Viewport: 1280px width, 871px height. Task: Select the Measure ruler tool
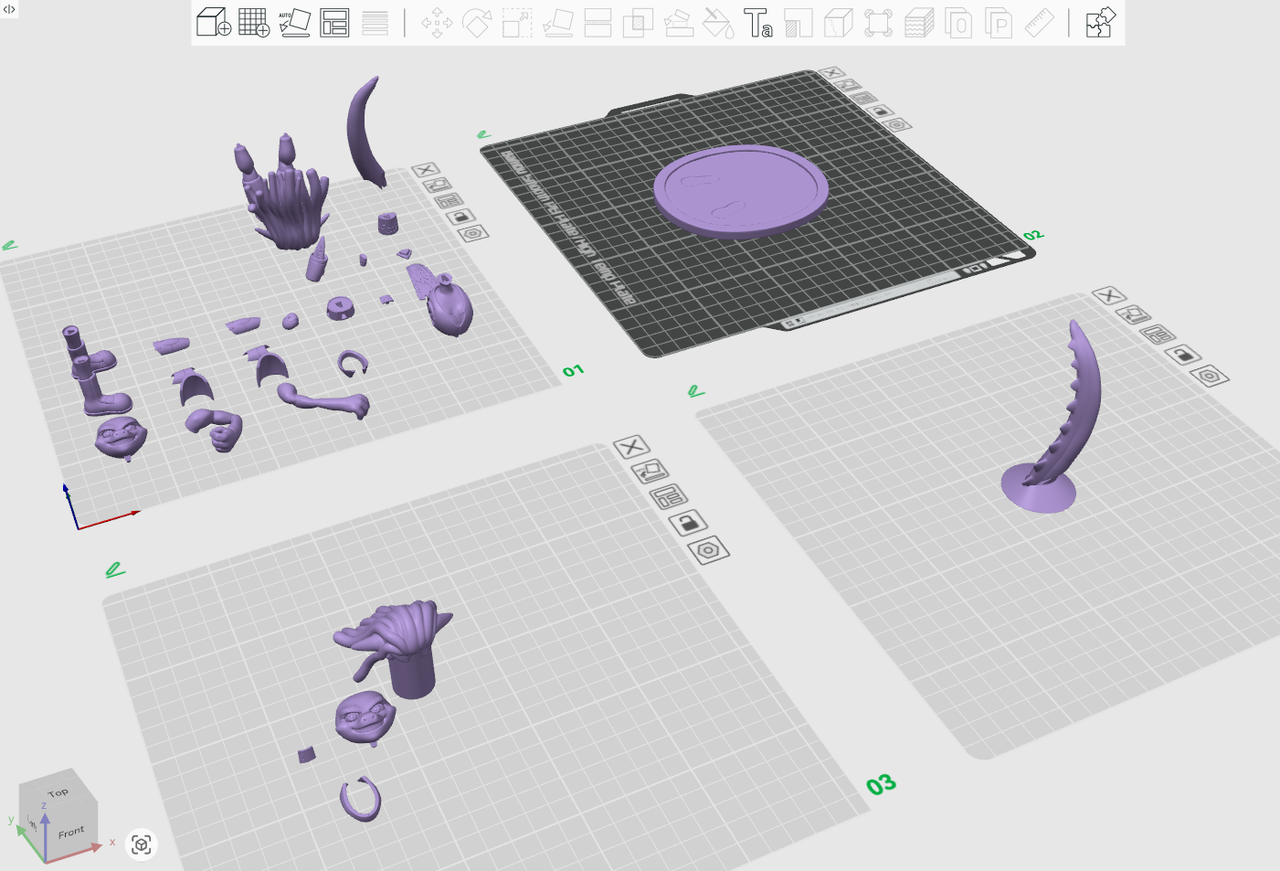click(x=1041, y=22)
